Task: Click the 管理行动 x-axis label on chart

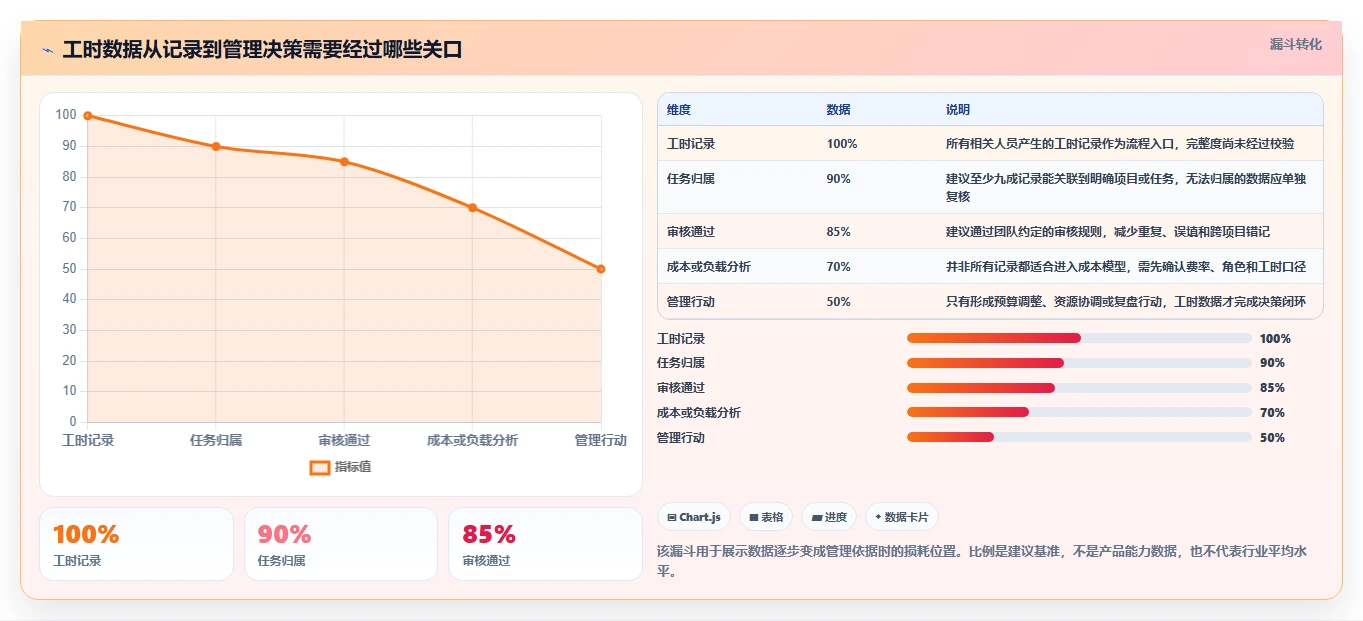Action: pos(601,440)
